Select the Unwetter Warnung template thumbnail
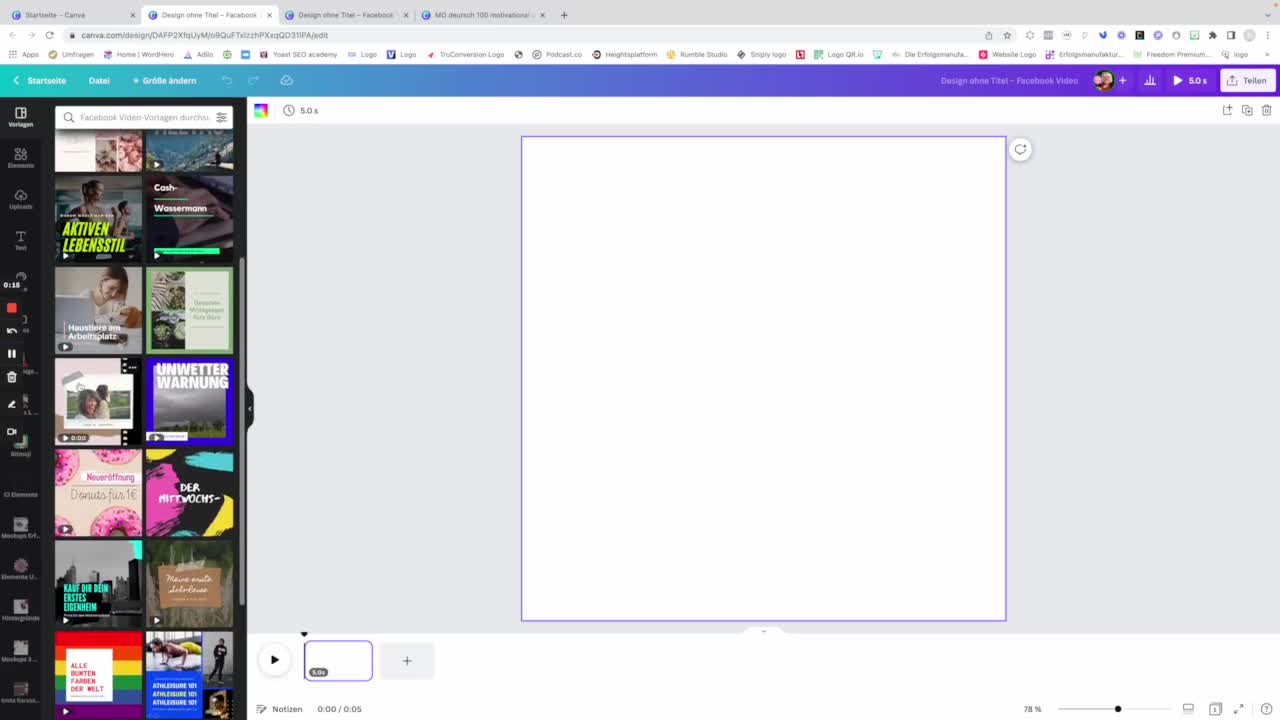This screenshot has width=1280, height=720. click(x=190, y=401)
